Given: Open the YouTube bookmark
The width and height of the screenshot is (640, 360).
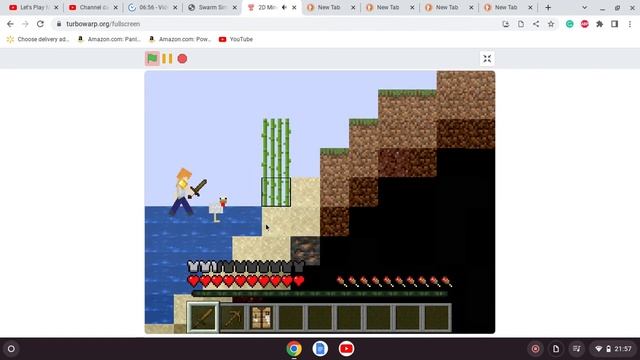Looking at the screenshot, I should (236, 39).
